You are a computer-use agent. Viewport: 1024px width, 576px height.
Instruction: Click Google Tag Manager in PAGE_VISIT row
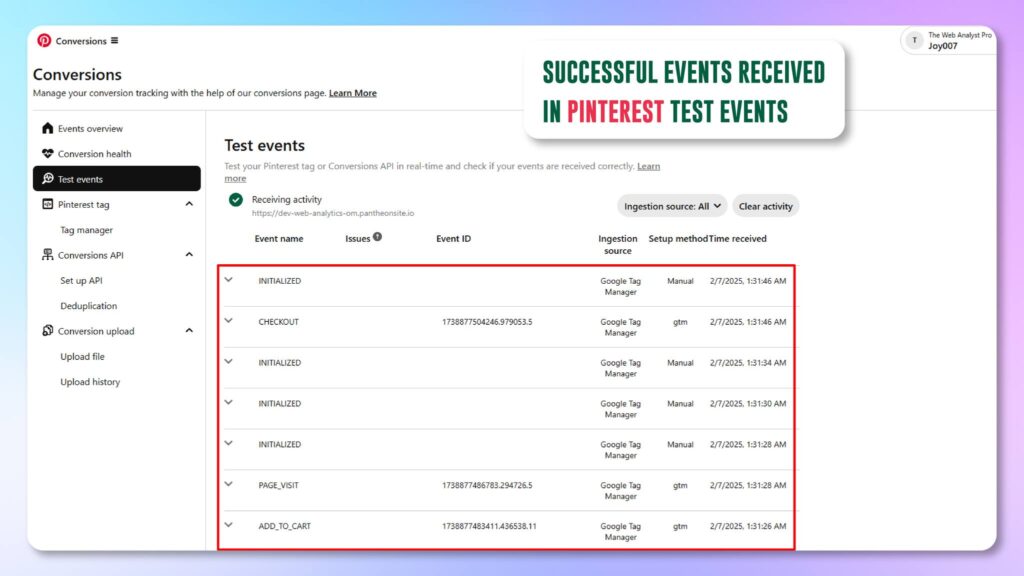click(620, 490)
